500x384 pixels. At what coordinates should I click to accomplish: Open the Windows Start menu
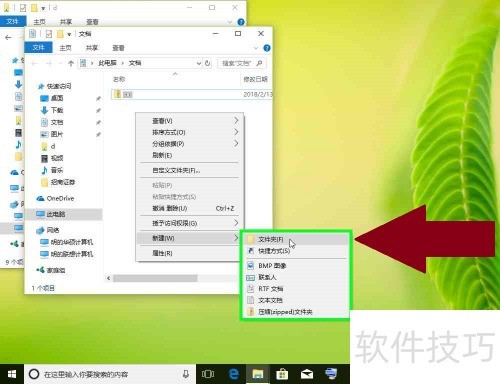[12, 374]
